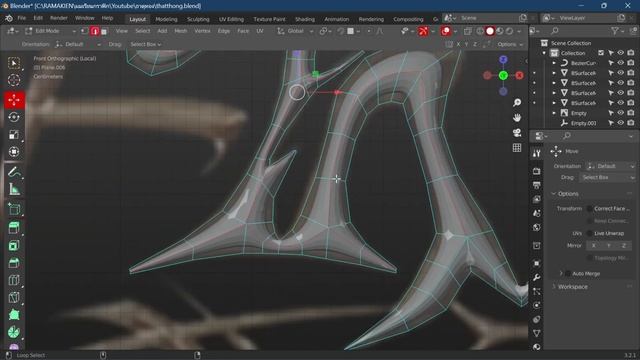Enable Correct Face Attributes checkbox
This screenshot has width=640, height=360.
589,209
